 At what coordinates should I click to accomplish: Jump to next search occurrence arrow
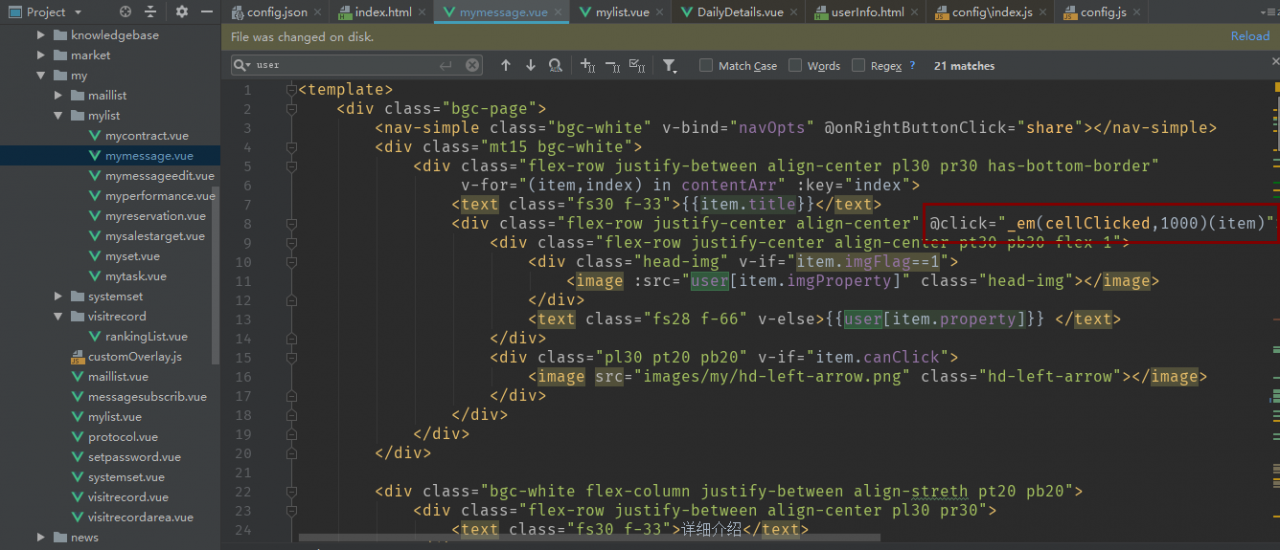tap(530, 65)
